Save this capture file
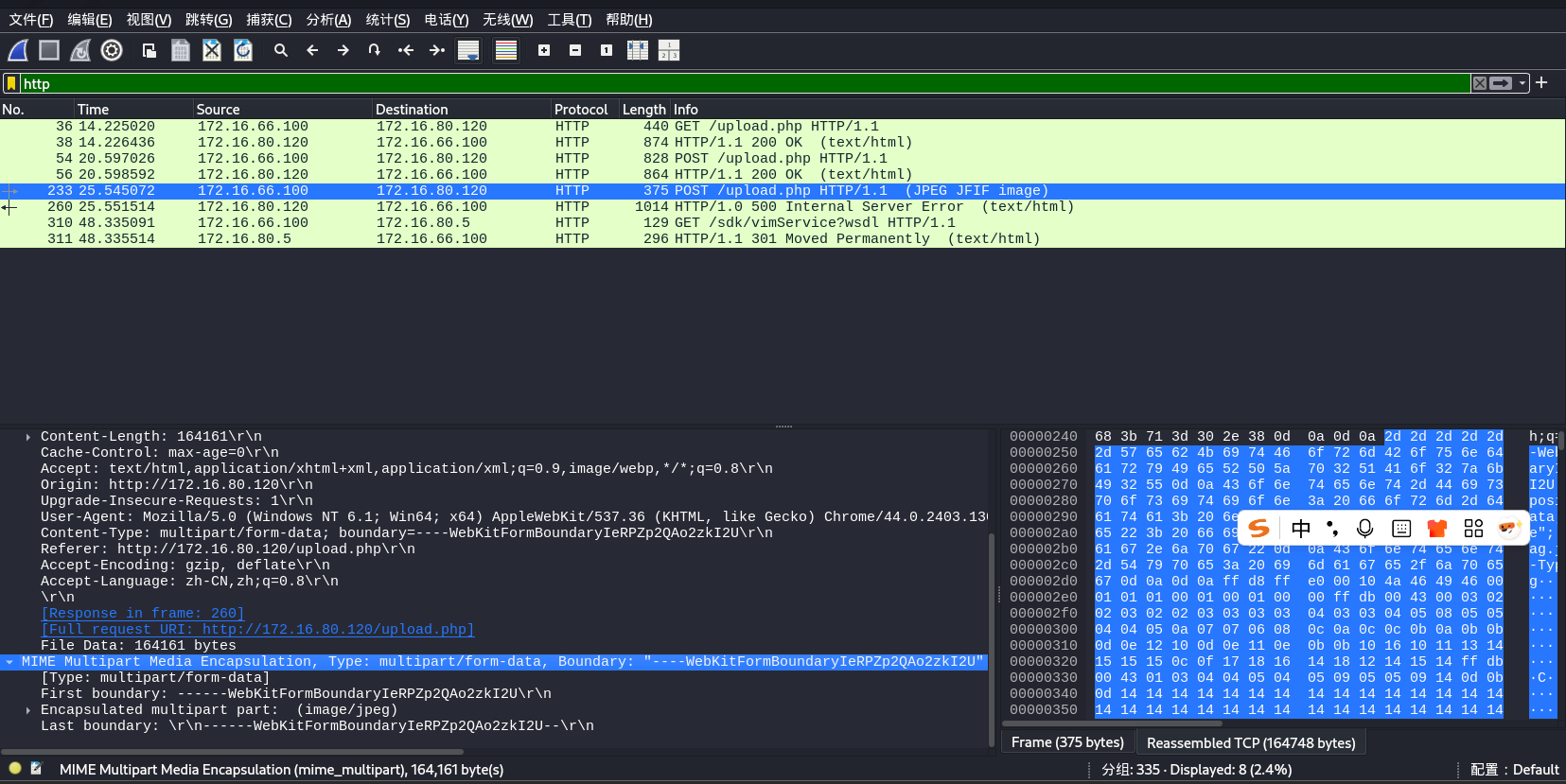Viewport: 1566px width, 784px height. 181,50
